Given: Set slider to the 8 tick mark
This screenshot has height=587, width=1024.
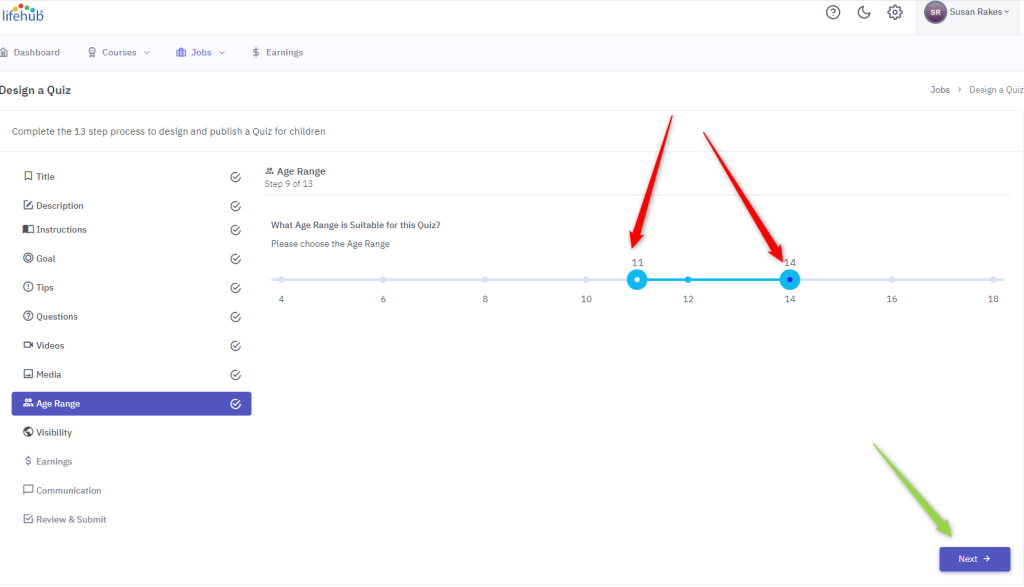Looking at the screenshot, I should click(485, 279).
